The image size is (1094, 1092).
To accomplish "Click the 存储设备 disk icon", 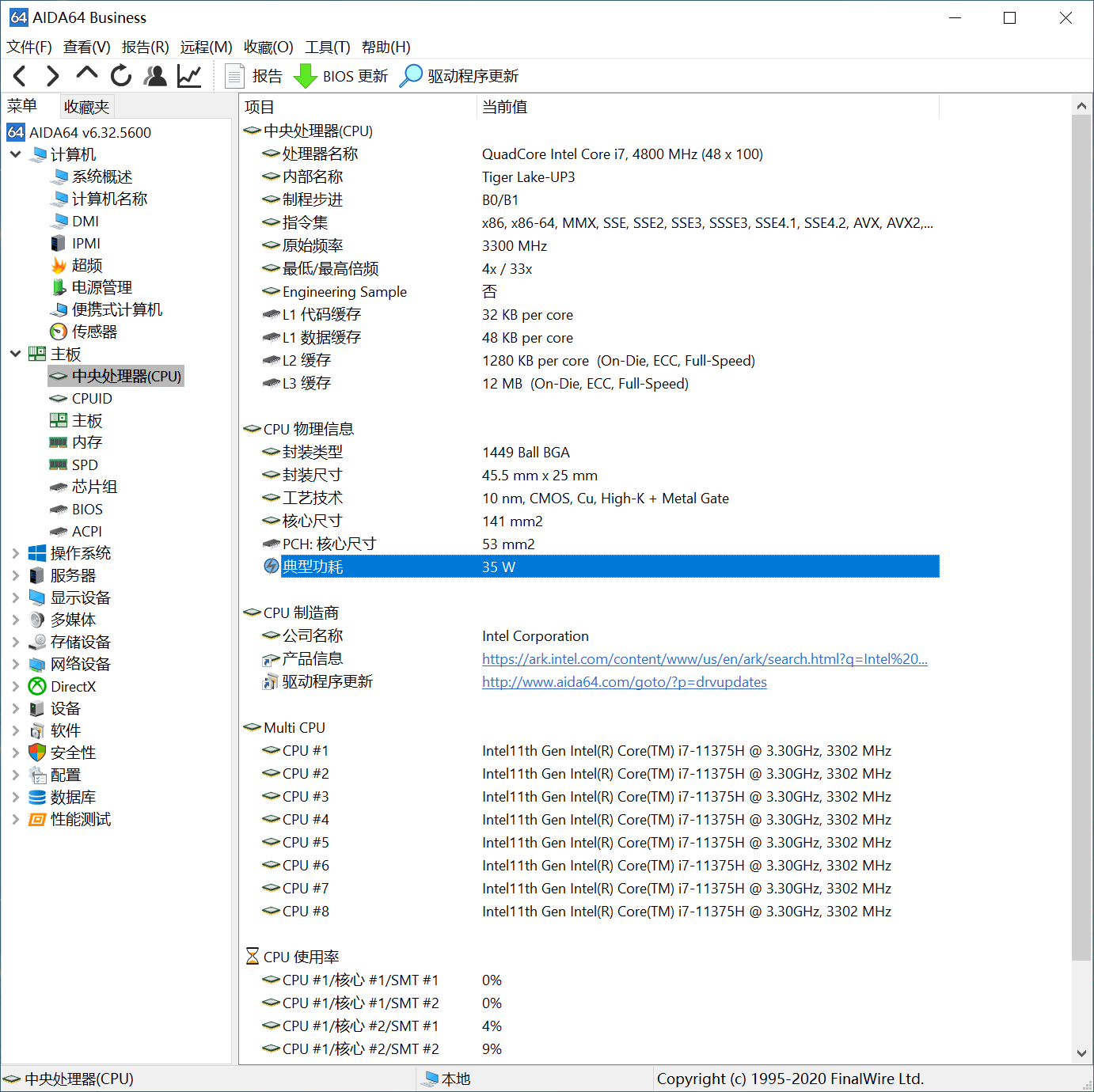I will click(37, 642).
